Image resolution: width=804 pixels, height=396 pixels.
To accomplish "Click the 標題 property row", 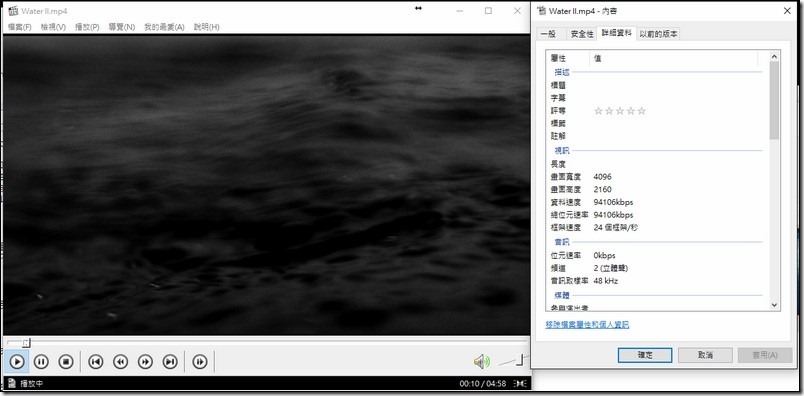I will pyautogui.click(x=657, y=85).
